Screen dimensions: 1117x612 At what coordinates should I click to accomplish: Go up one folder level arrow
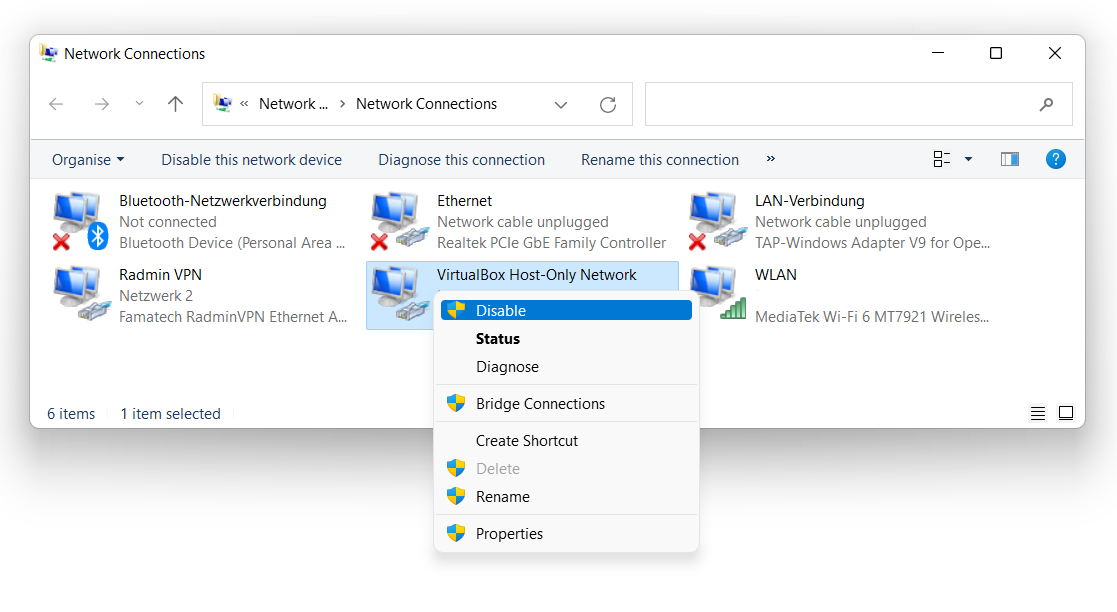pos(176,104)
